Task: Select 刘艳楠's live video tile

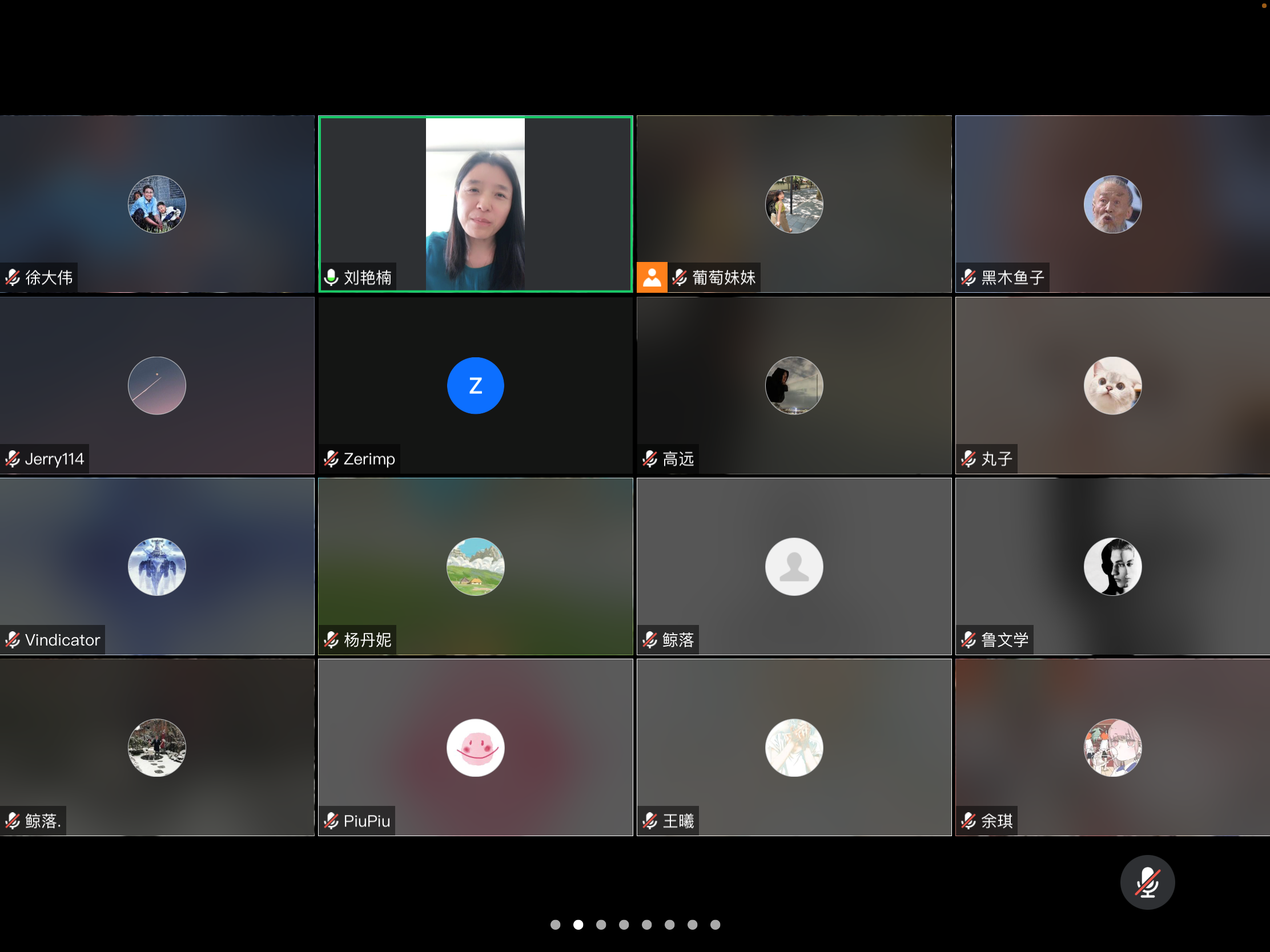Action: pos(475,204)
